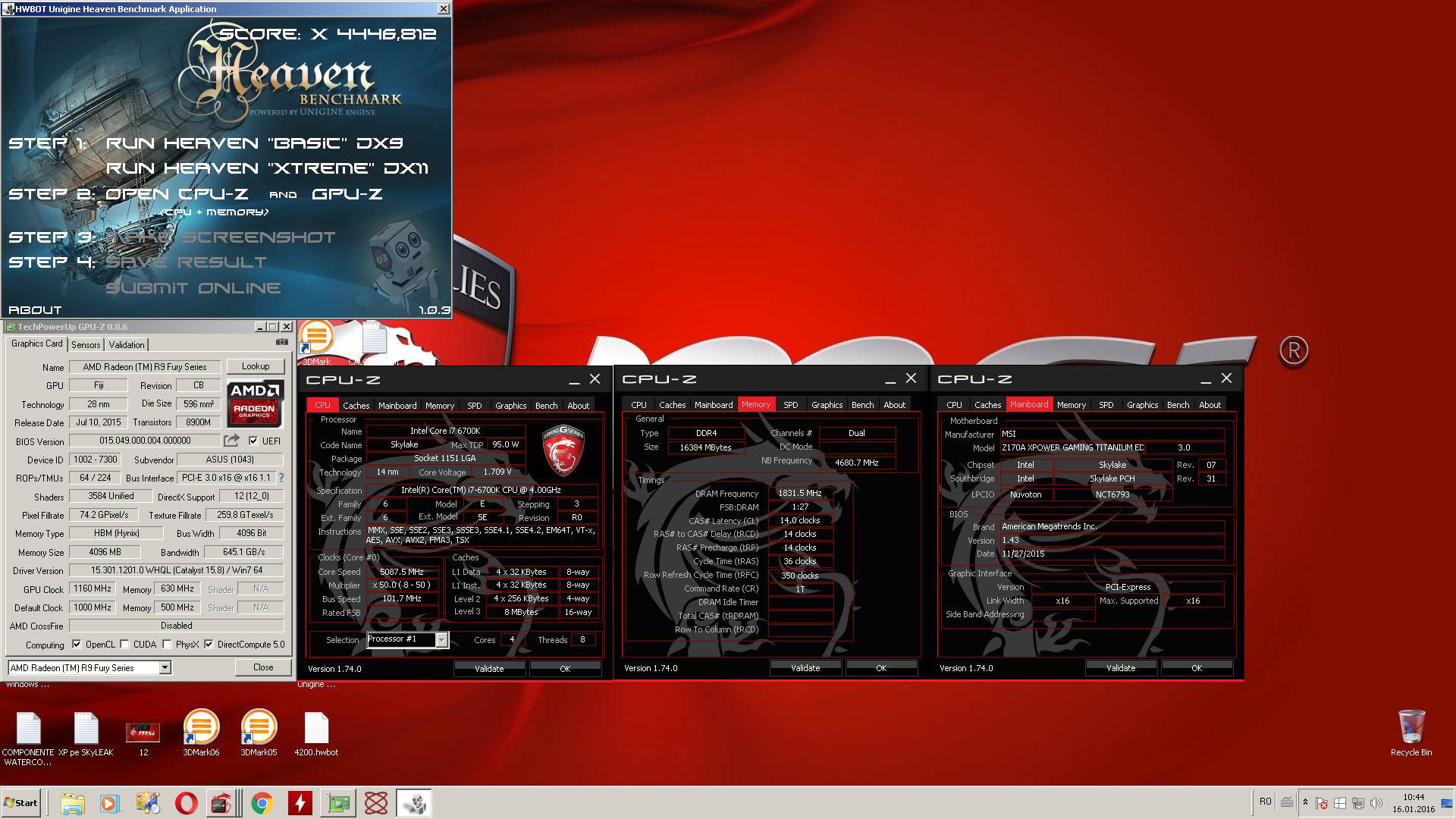
Task: Toggle the UEFI checkbox in GPU-Z
Action: point(253,441)
